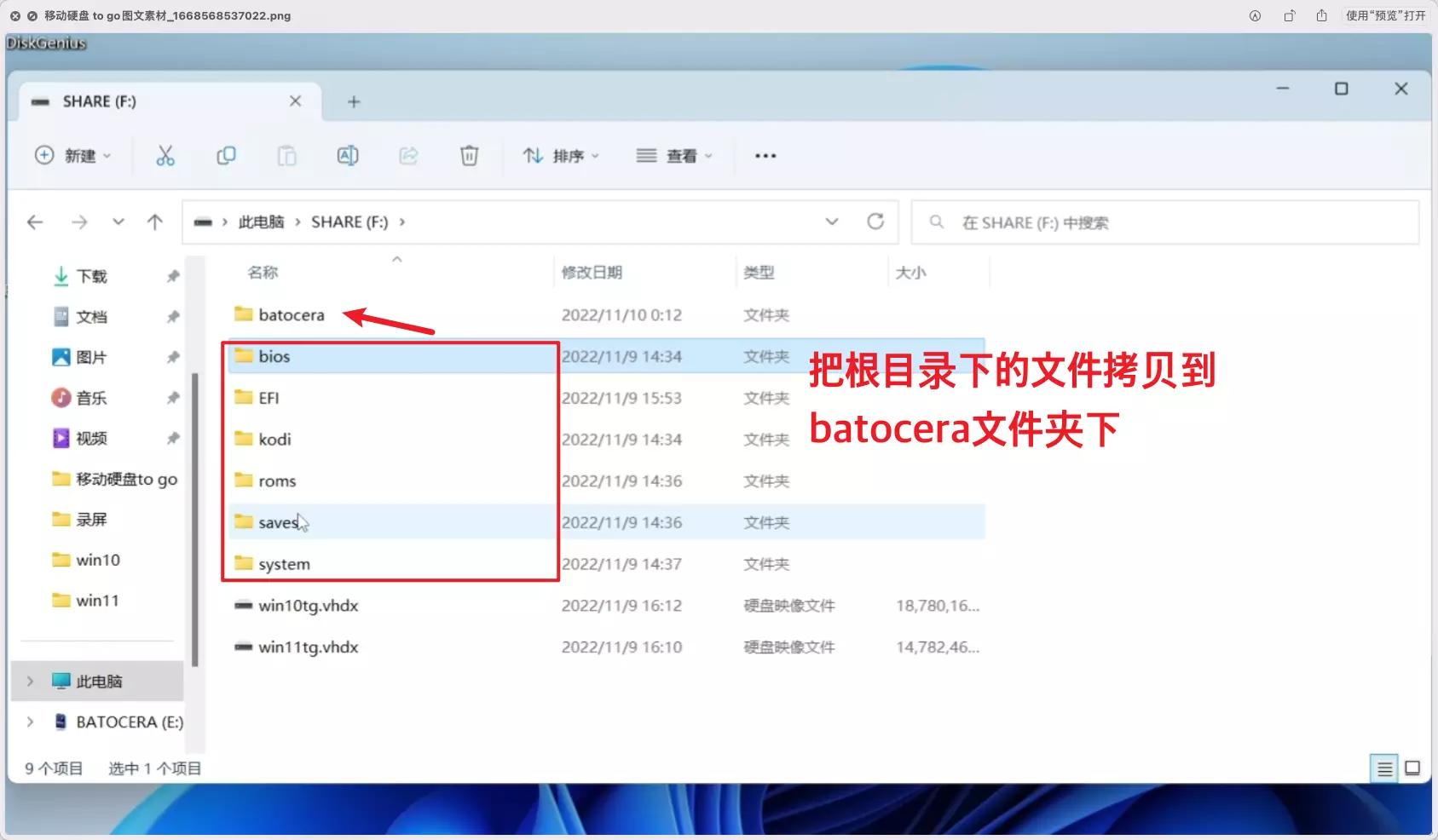Select the Cut icon in the toolbar
This screenshot has width=1438, height=840.
coord(165,155)
